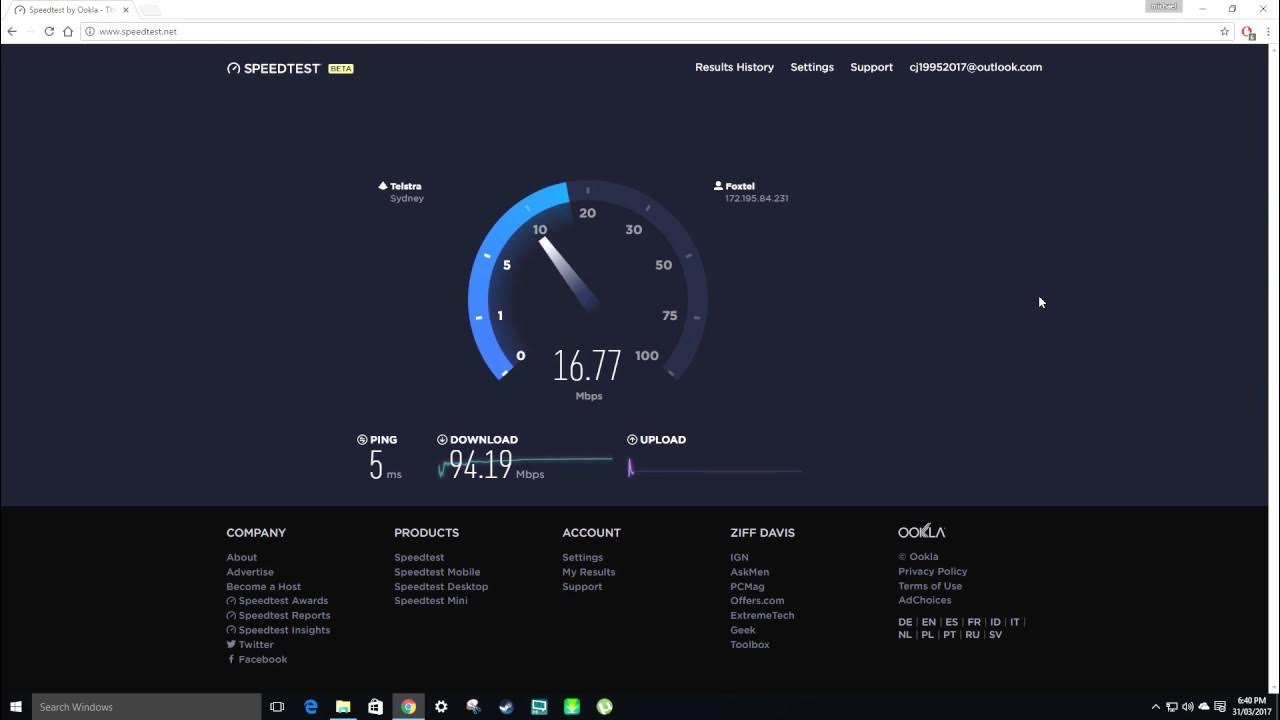Open Settings in top navigation
Image resolution: width=1280 pixels, height=720 pixels.
point(812,67)
